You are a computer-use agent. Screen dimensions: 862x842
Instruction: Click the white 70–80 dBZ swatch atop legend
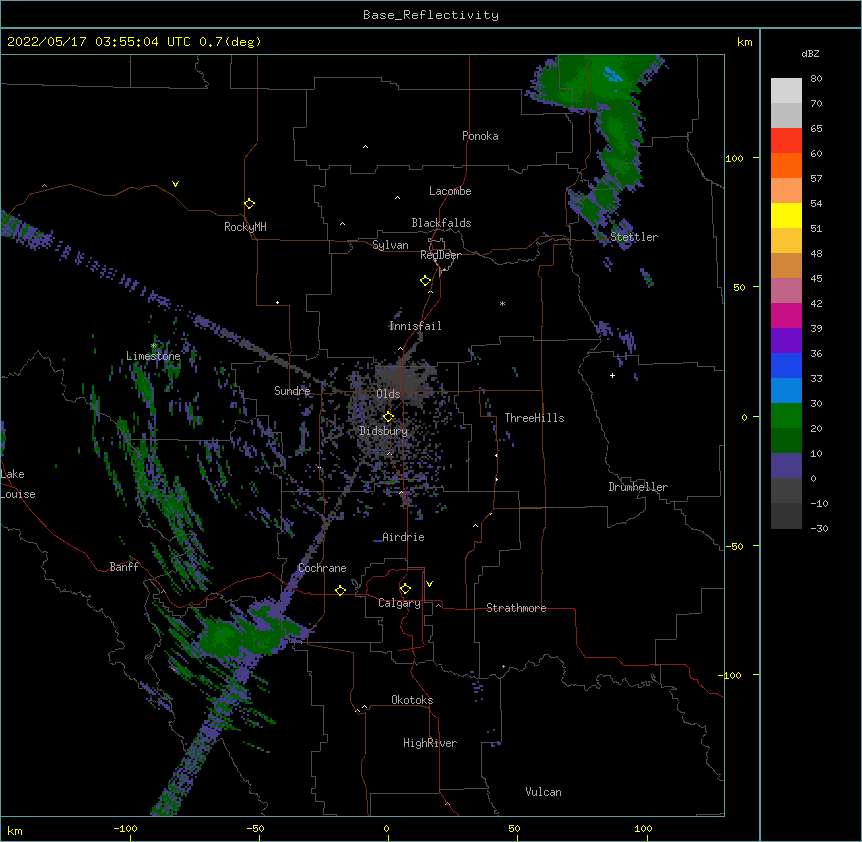786,91
